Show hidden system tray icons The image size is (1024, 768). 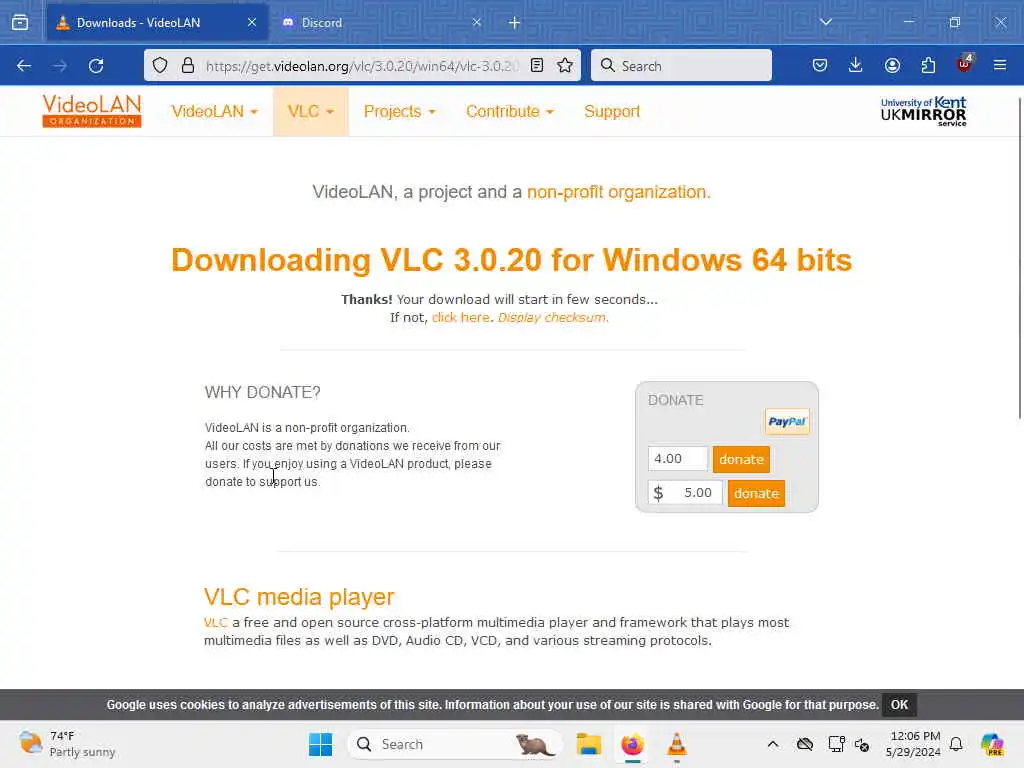pos(773,744)
